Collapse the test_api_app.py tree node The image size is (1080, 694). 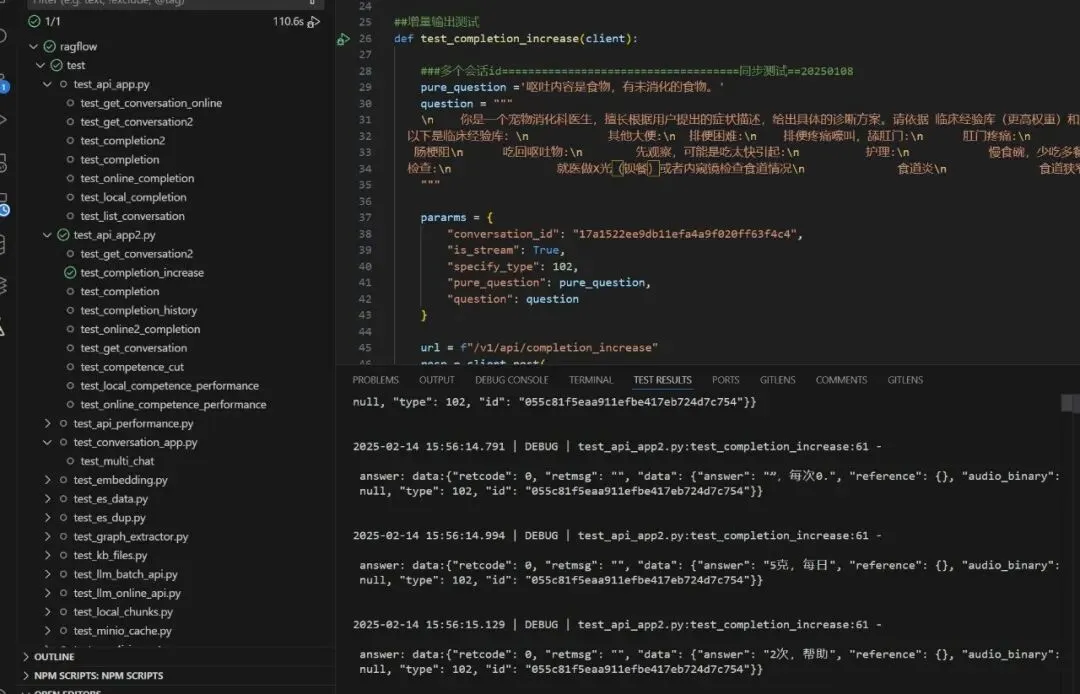pos(47,84)
